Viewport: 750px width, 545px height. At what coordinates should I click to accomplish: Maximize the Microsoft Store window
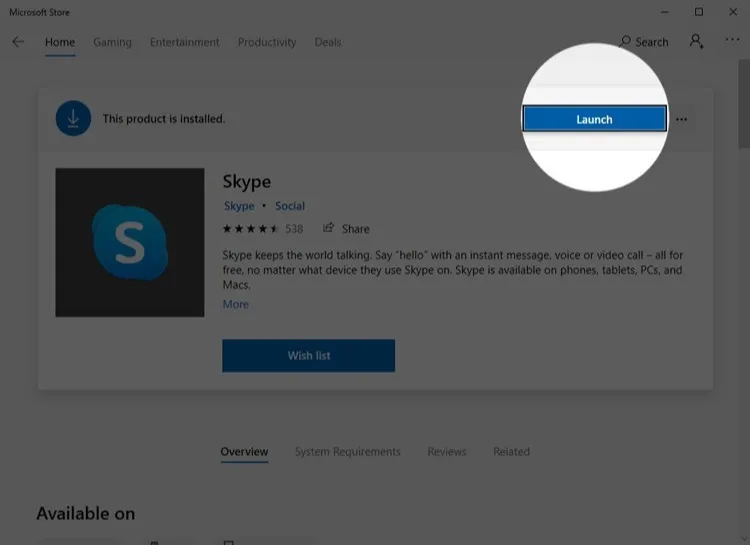699,12
